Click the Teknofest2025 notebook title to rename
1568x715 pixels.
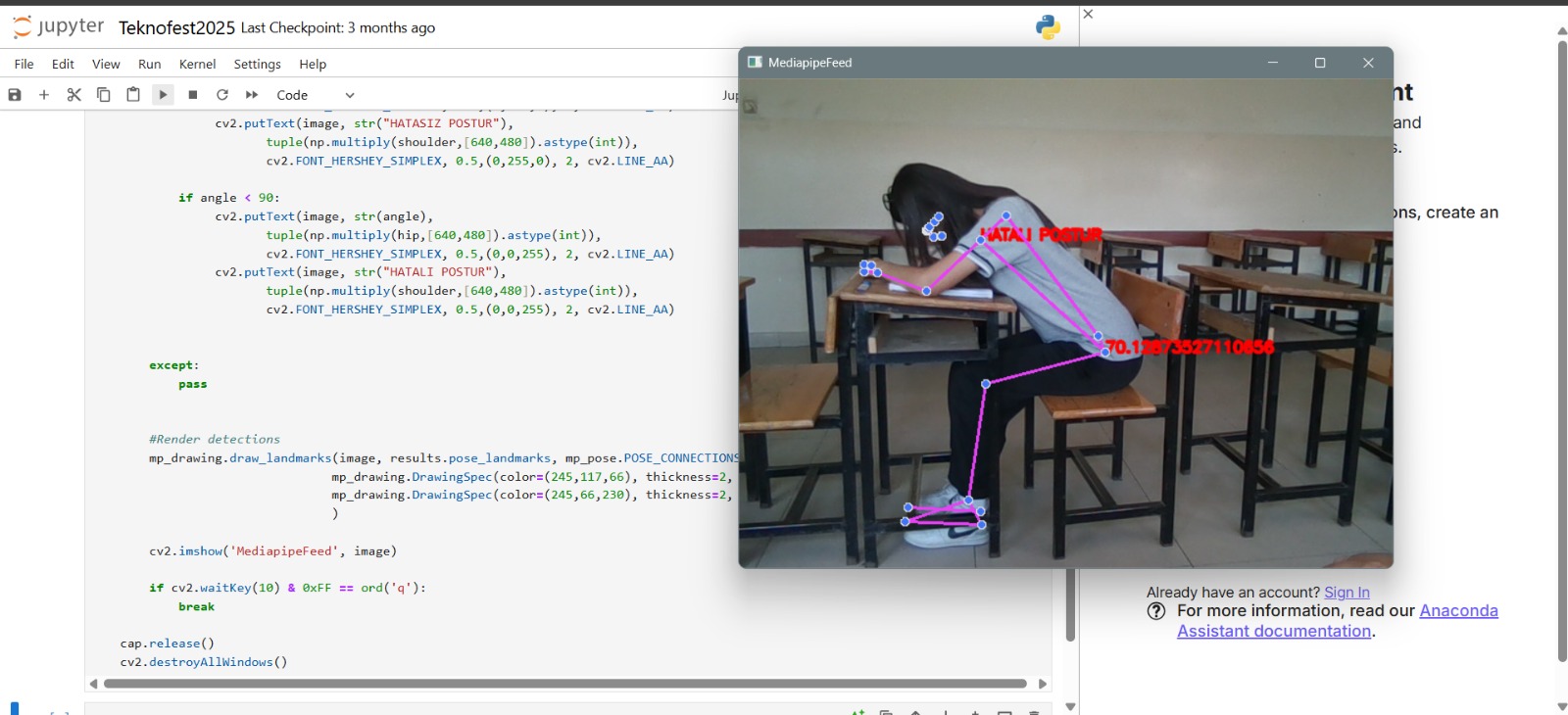(x=176, y=27)
